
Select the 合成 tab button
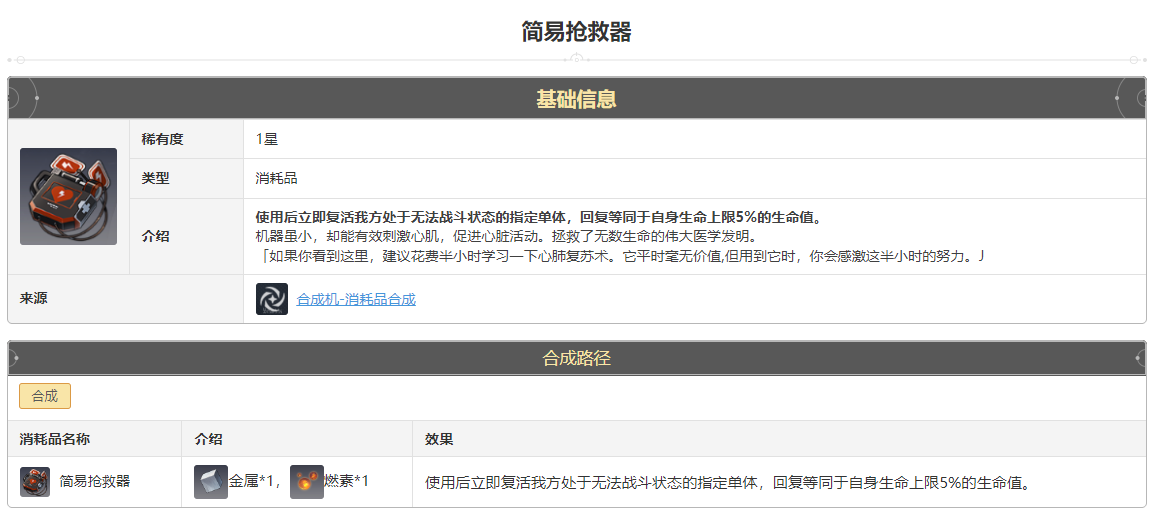(x=45, y=396)
